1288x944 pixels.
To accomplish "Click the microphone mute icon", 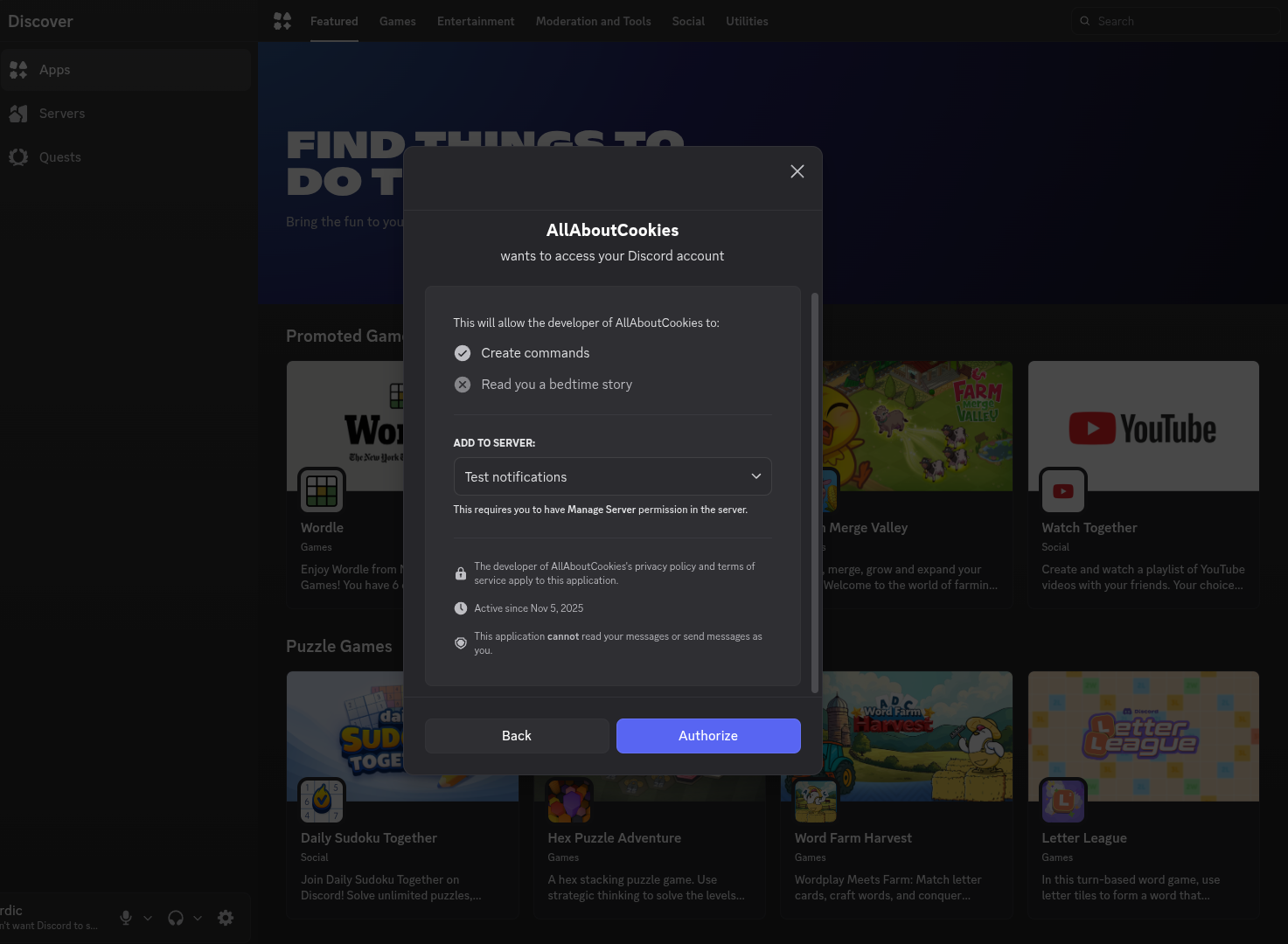I will point(126,918).
